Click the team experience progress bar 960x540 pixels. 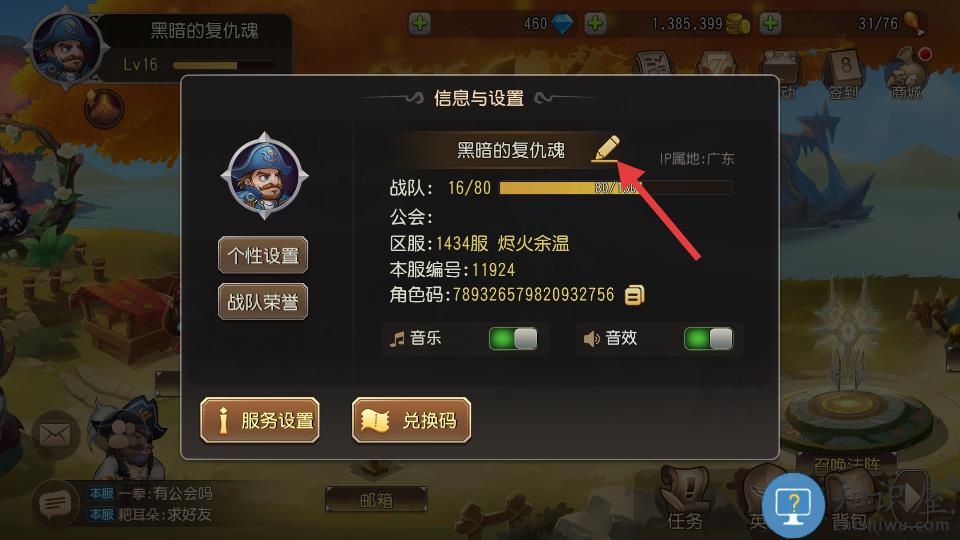616,188
